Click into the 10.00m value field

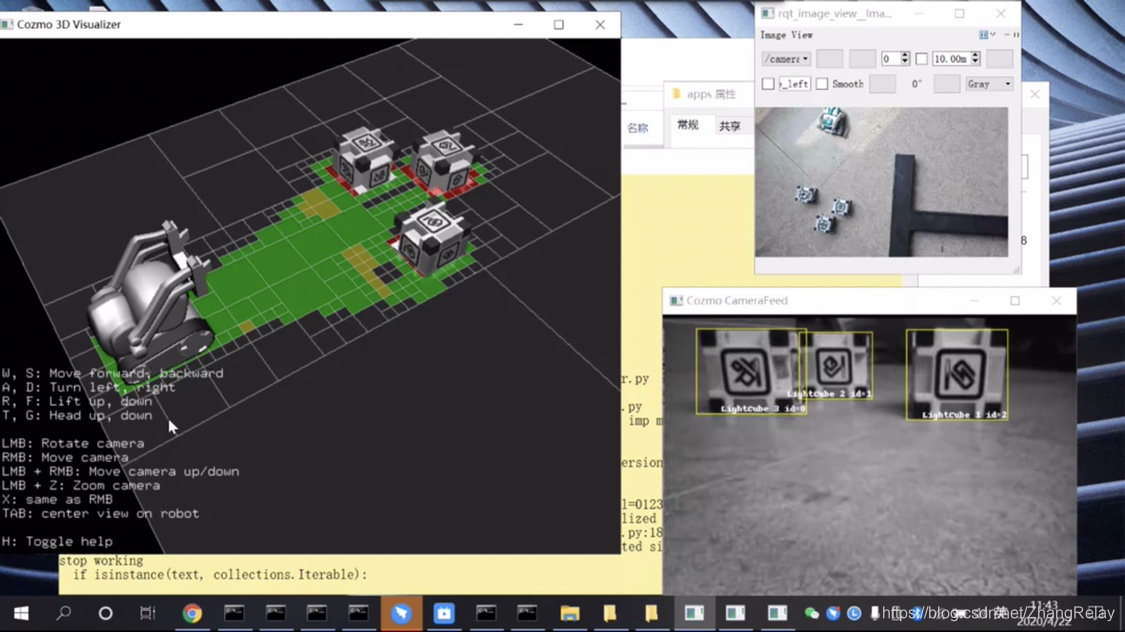tap(951, 59)
